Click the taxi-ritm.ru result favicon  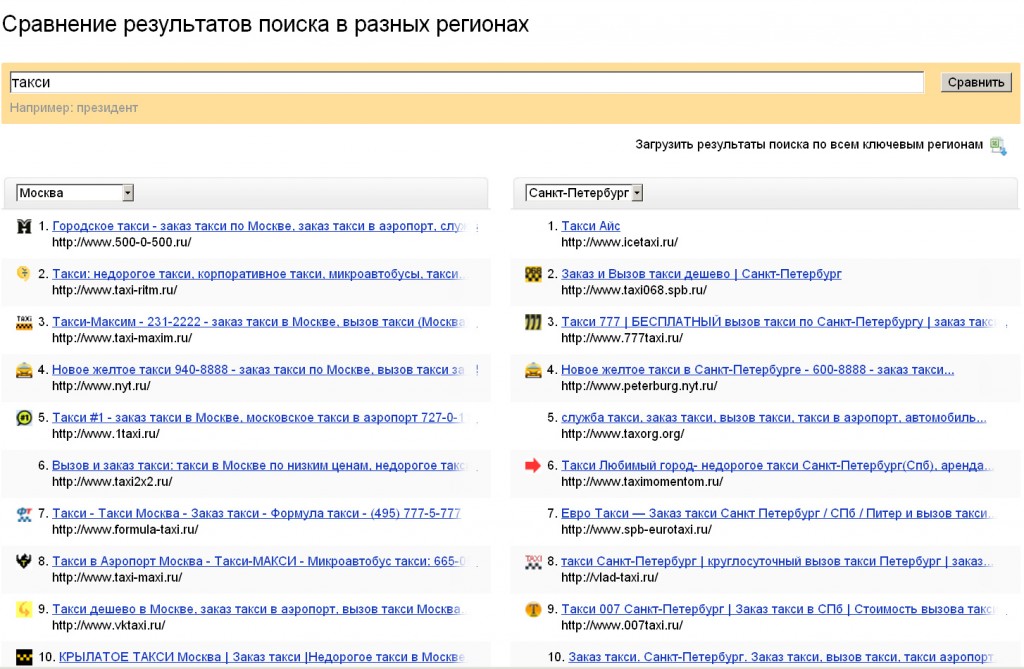pos(24,274)
